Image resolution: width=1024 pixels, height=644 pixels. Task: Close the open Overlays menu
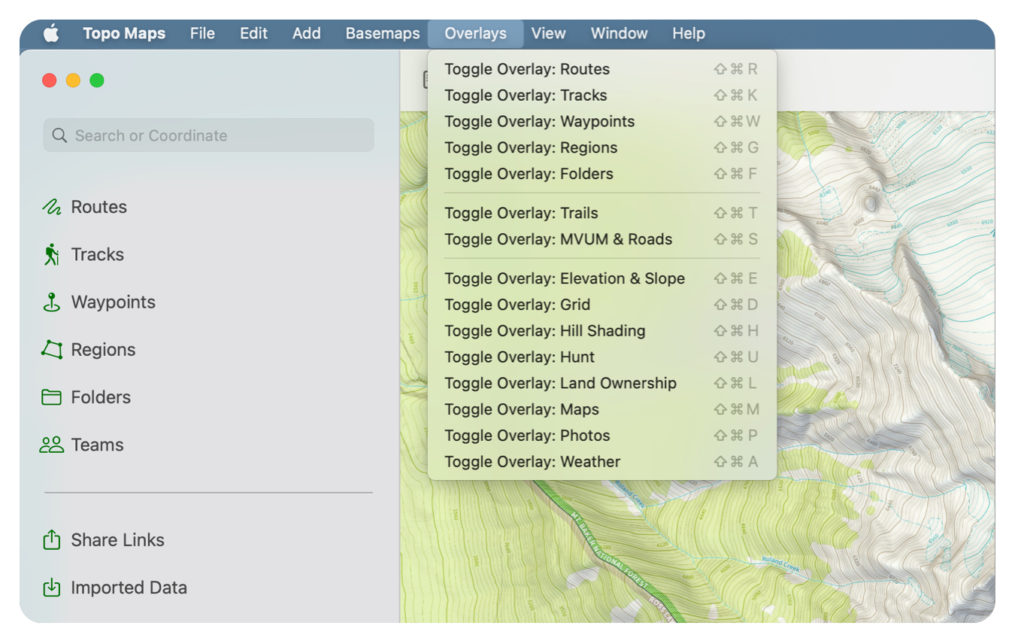click(x=475, y=33)
